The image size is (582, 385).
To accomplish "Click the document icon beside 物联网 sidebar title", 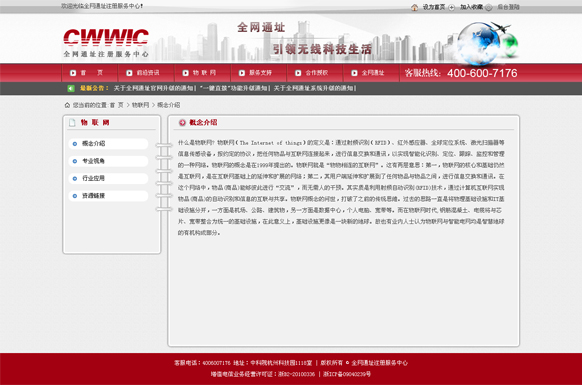I will pos(72,123).
